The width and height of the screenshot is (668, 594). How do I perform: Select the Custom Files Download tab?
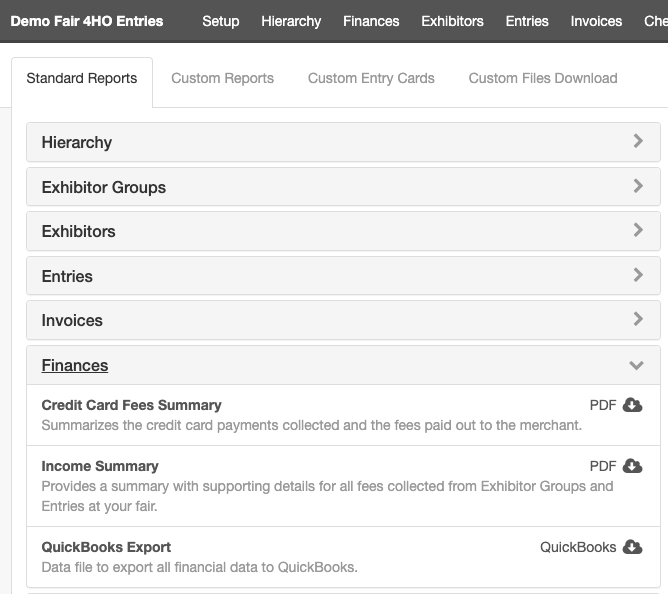tap(543, 78)
